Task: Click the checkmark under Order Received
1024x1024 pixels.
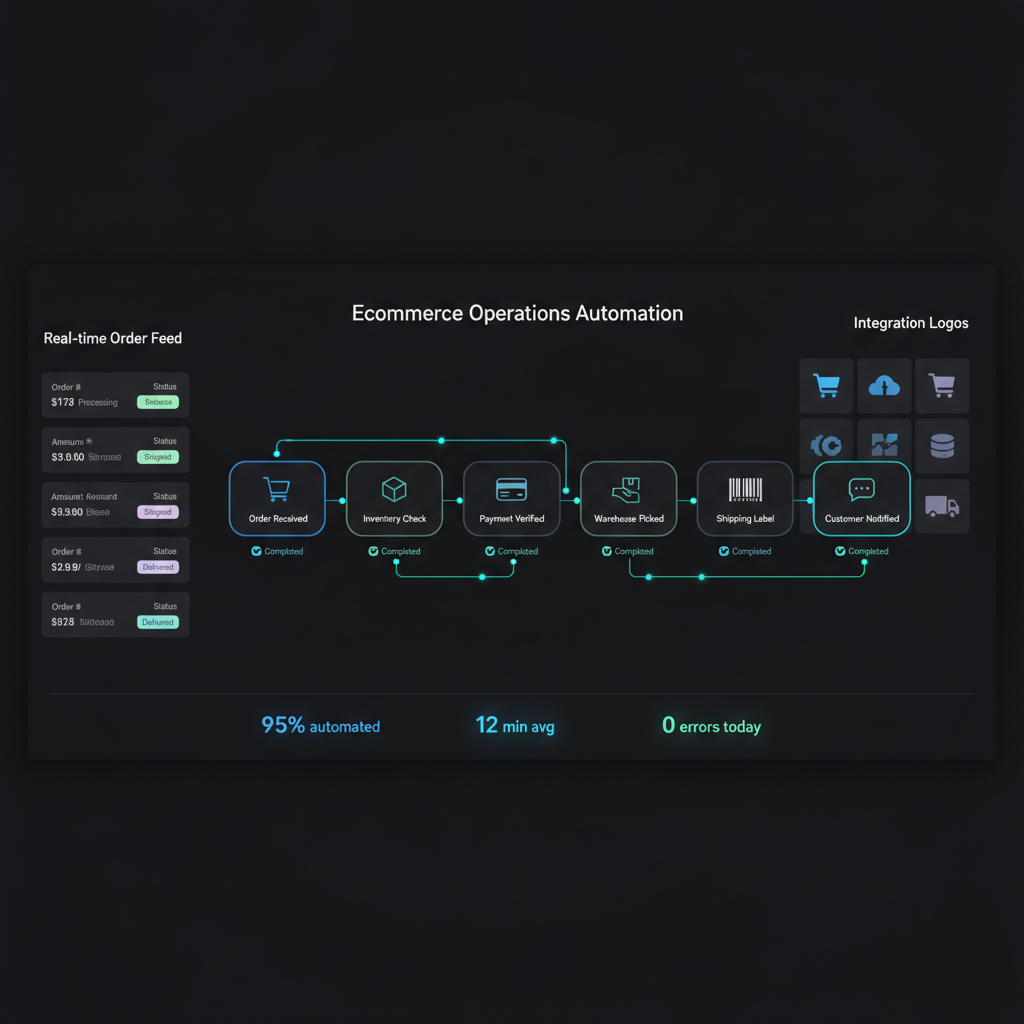Action: tap(256, 551)
